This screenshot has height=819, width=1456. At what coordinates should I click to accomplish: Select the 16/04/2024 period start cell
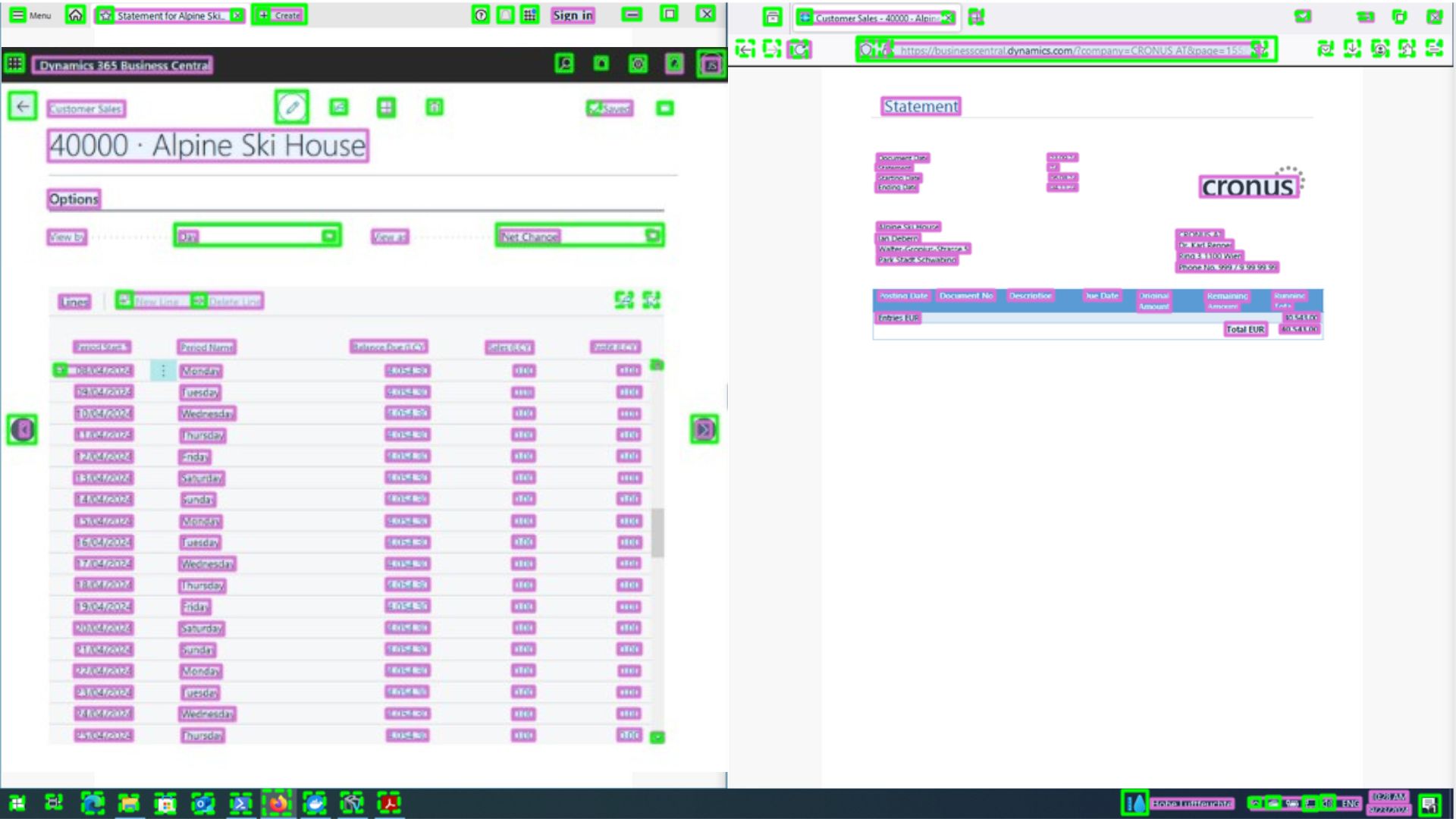click(x=104, y=542)
